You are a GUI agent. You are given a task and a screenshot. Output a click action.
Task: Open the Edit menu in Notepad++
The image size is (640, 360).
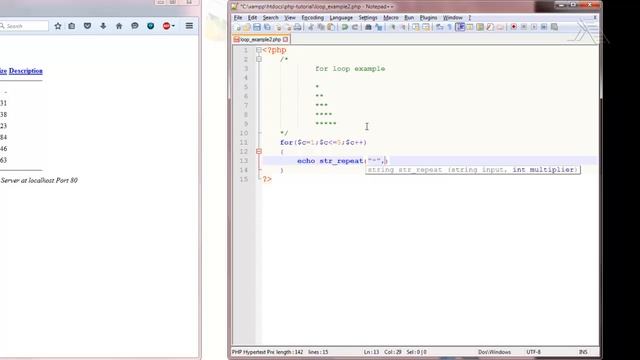[252, 18]
